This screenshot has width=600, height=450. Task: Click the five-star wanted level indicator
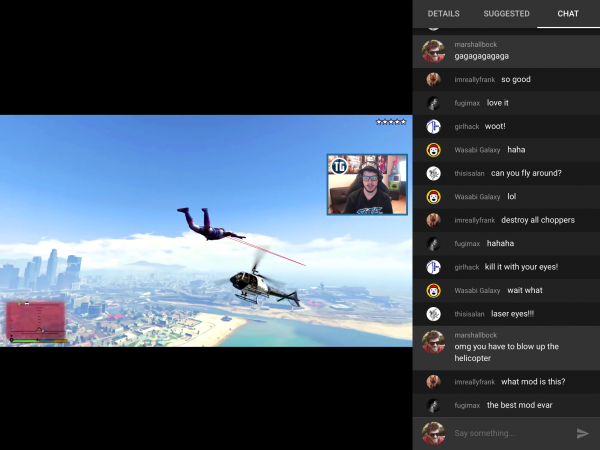click(391, 122)
